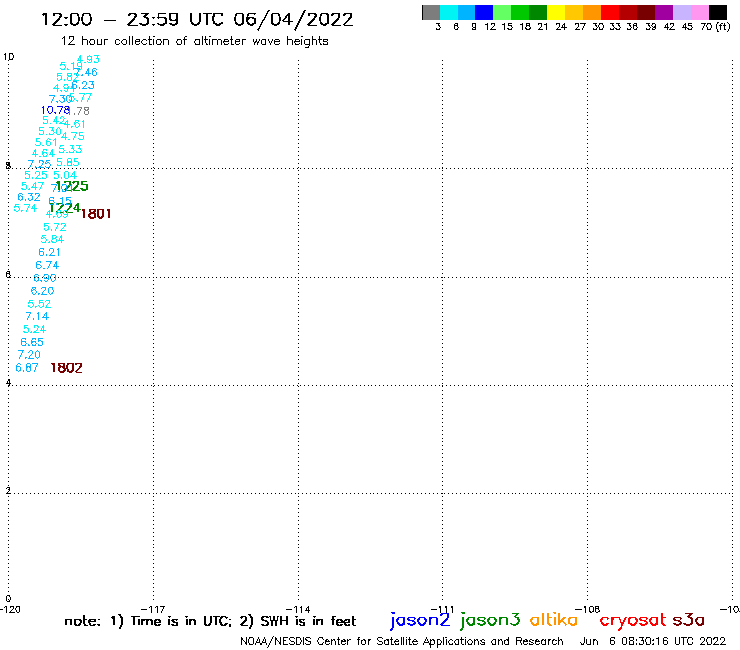Select the wave height value 5.72

[x=55, y=227]
